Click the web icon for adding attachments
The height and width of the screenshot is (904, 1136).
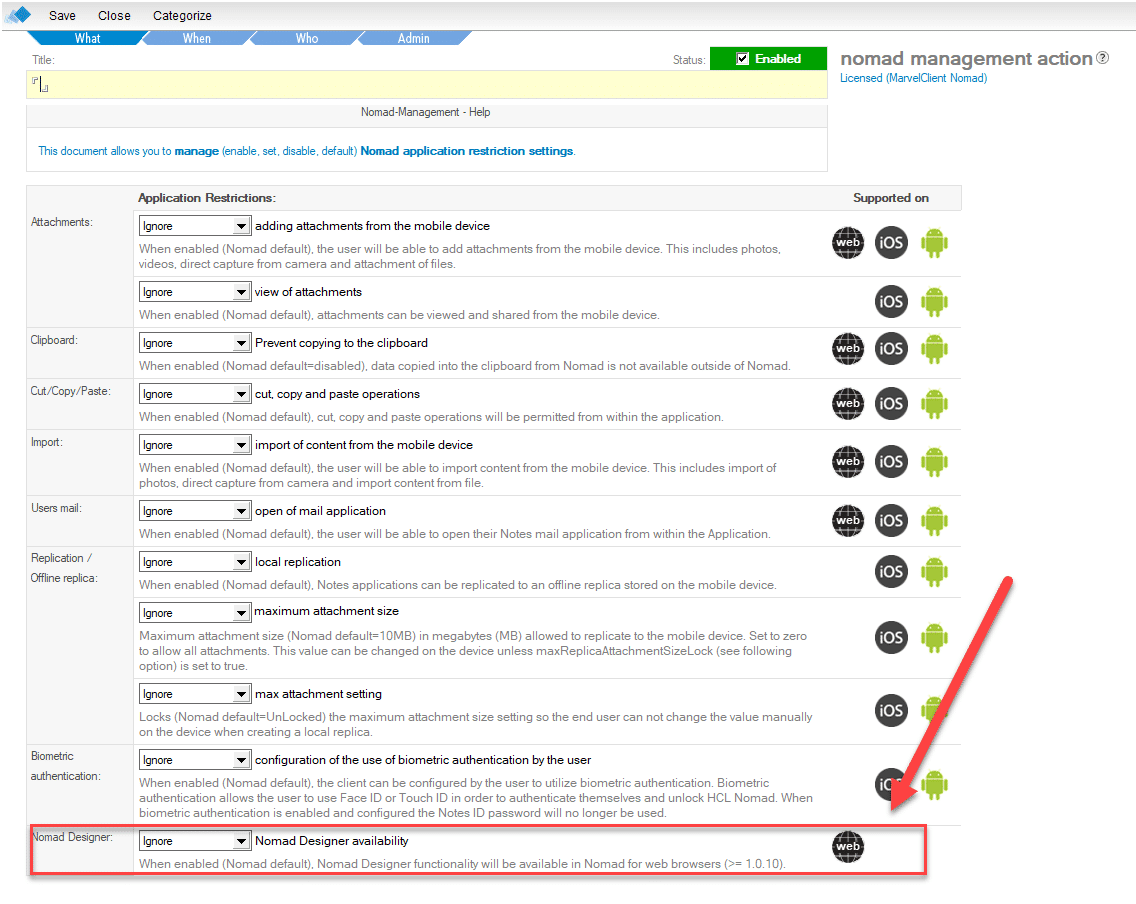(x=848, y=242)
